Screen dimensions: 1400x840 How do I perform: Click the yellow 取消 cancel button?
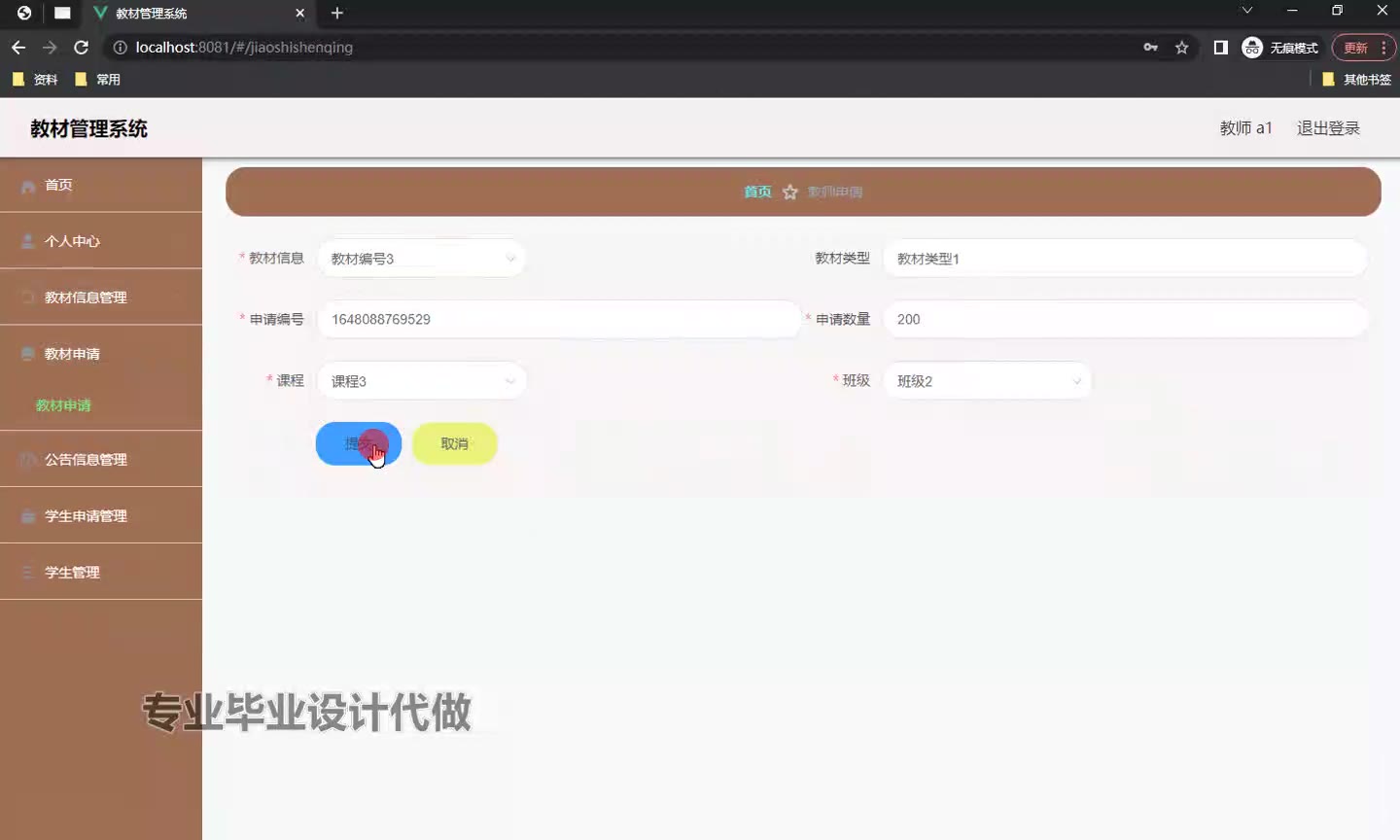[455, 443]
